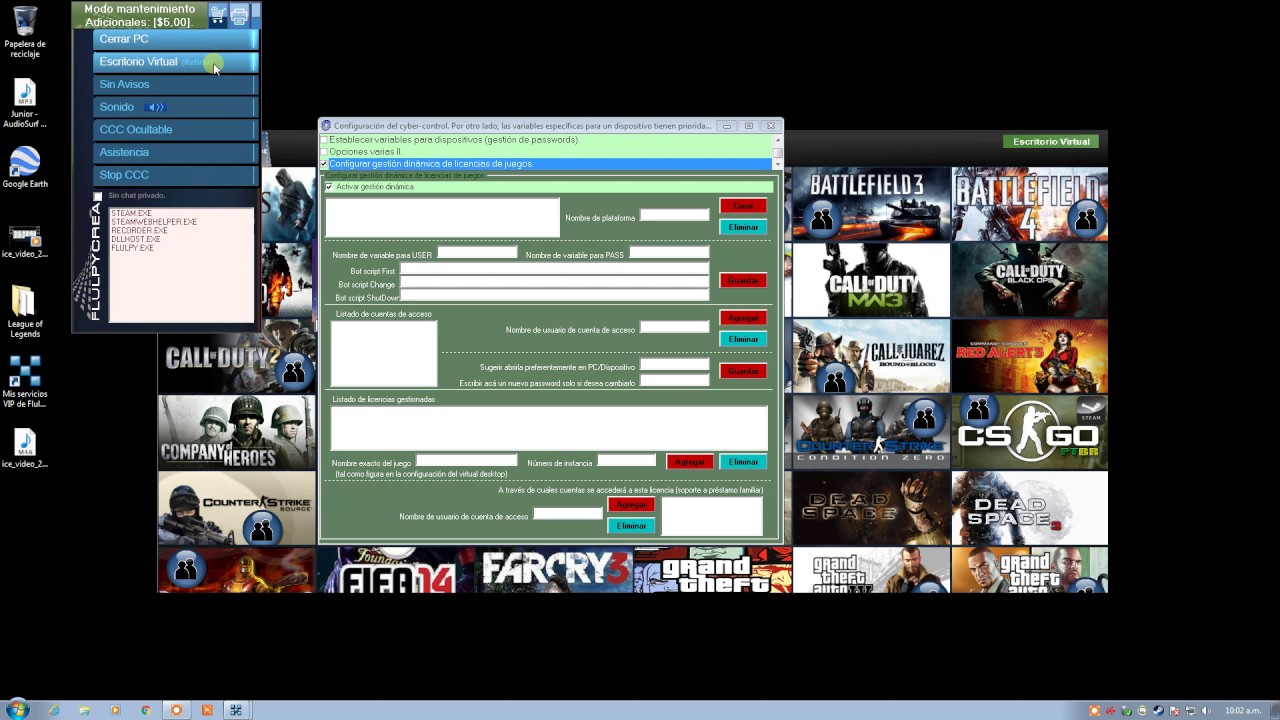Open Counter-Strike Condition Zero tile
Image resolution: width=1280 pixels, height=720 pixels.
click(x=871, y=432)
